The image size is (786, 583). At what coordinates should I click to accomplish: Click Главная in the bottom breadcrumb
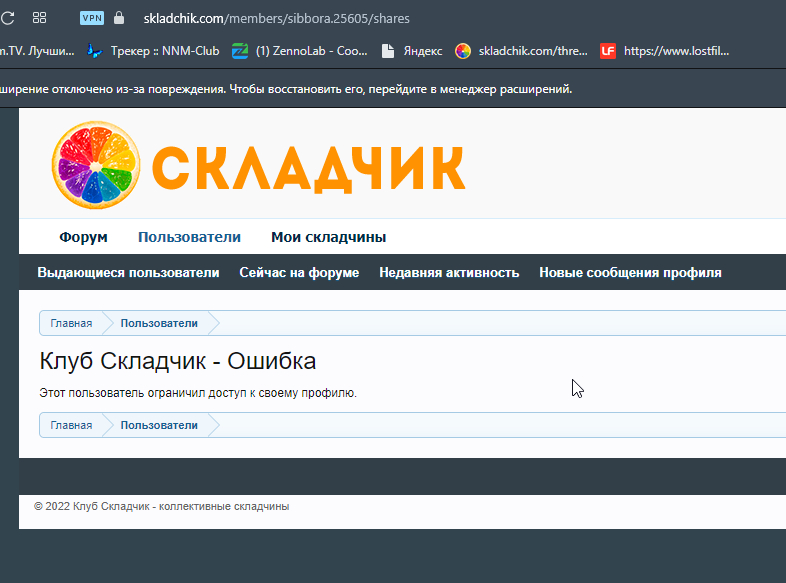71,425
